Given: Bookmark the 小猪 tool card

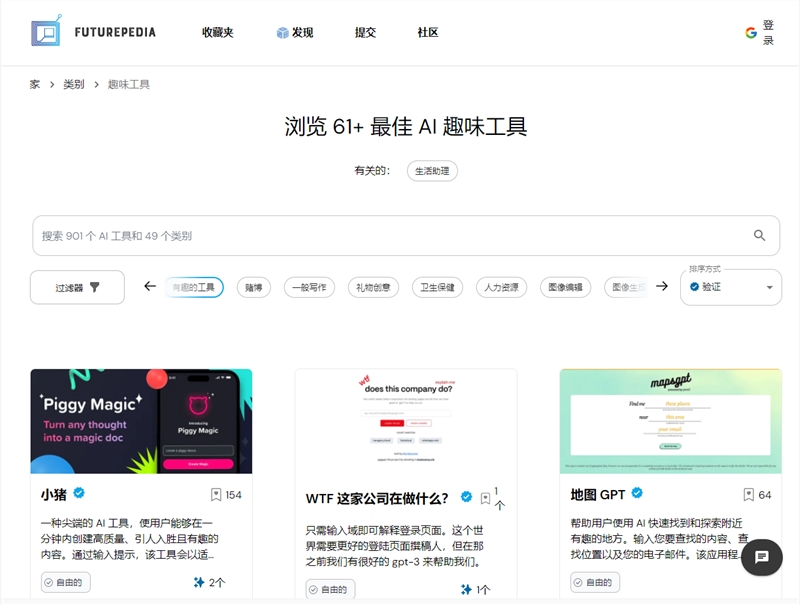Looking at the screenshot, I should click(216, 495).
